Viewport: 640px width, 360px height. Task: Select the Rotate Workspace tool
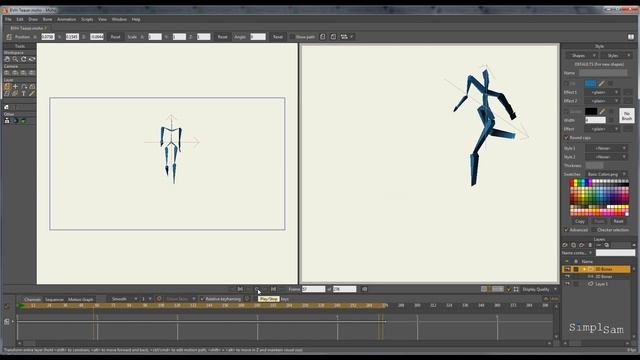coord(24,59)
